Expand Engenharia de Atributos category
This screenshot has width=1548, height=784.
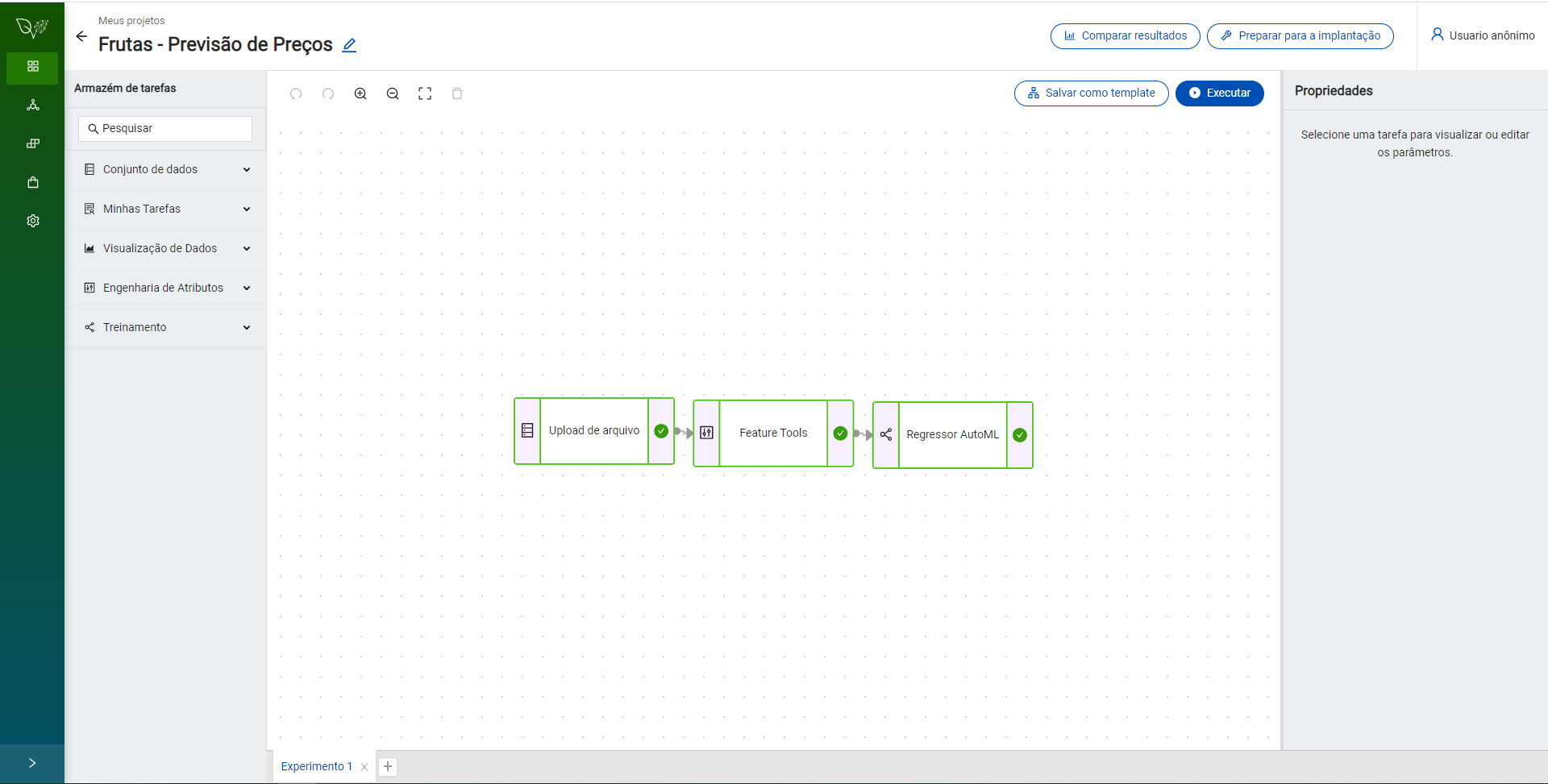coord(165,288)
